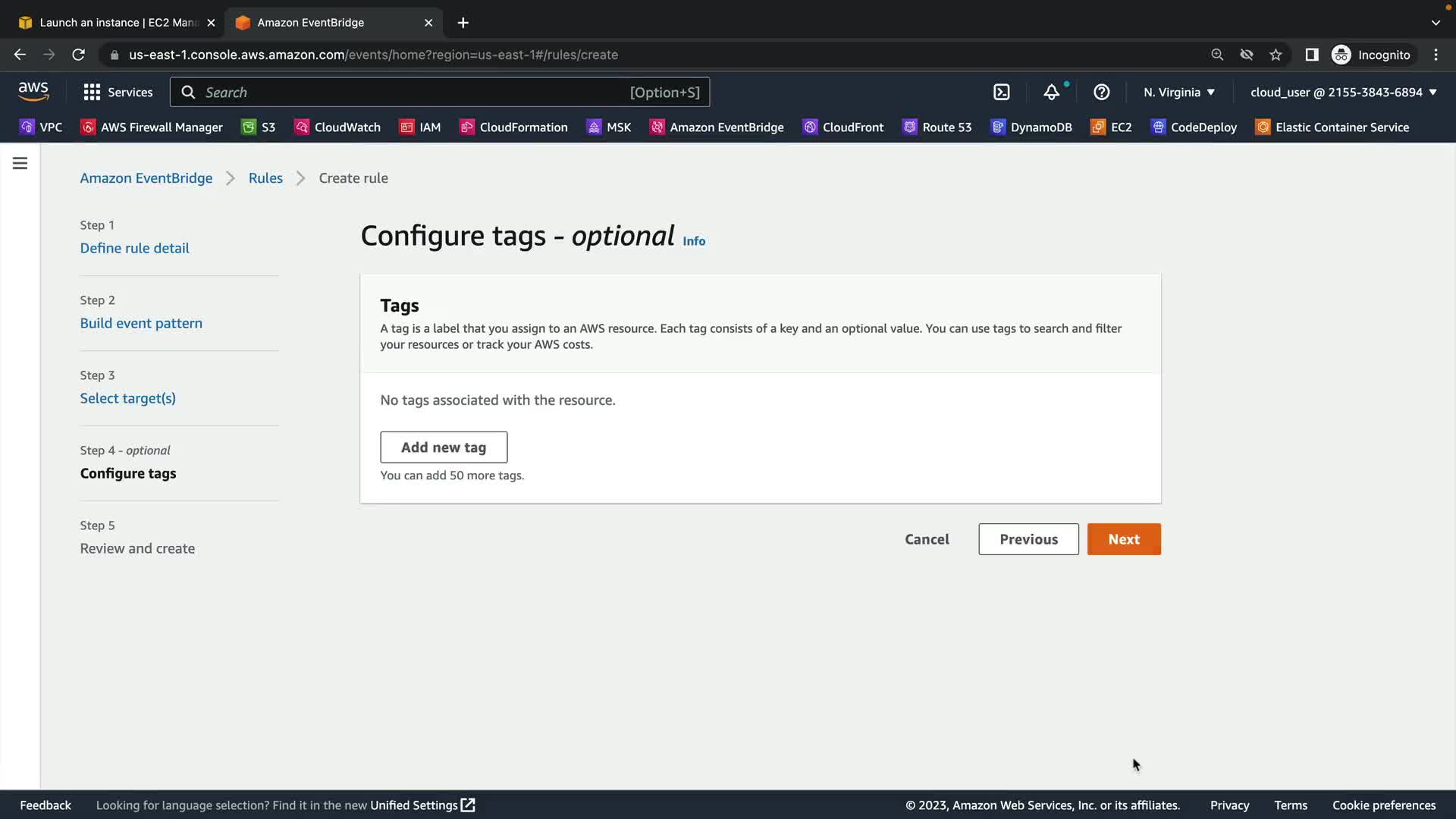Screen dimensions: 1456x819
Task: Click the orange Next button
Action: tap(1123, 539)
